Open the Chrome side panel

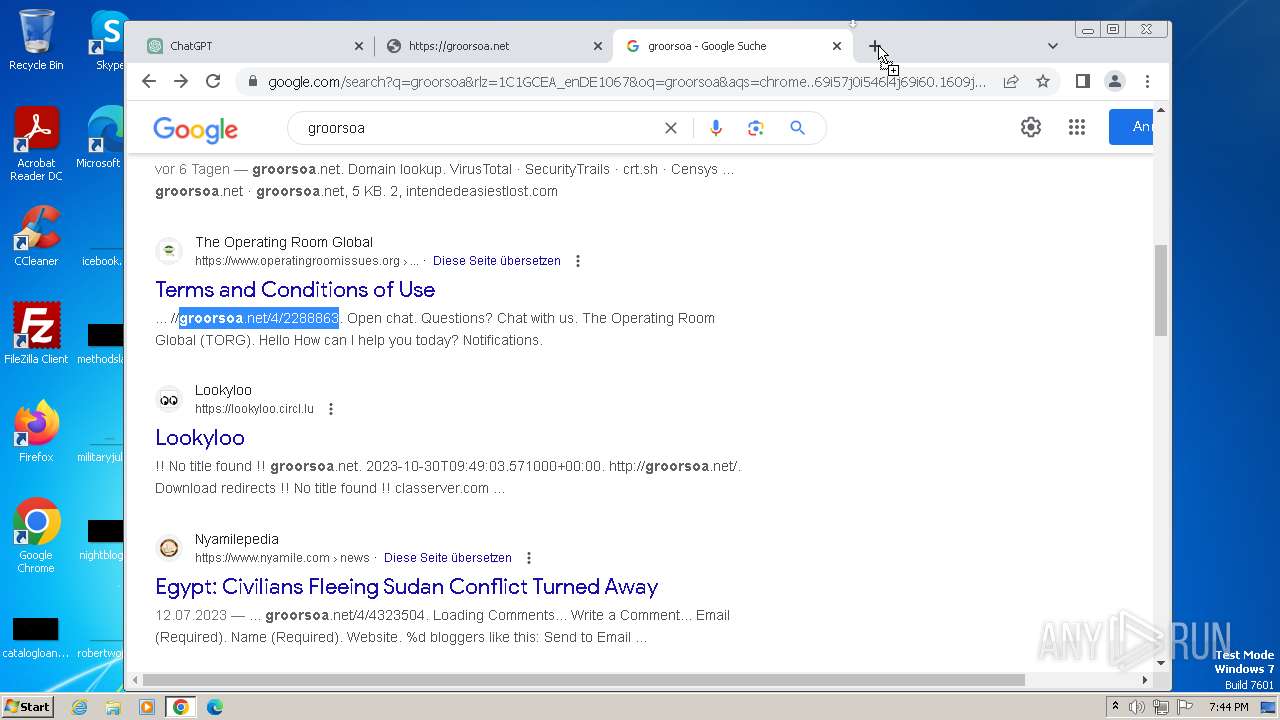[x=1082, y=82]
